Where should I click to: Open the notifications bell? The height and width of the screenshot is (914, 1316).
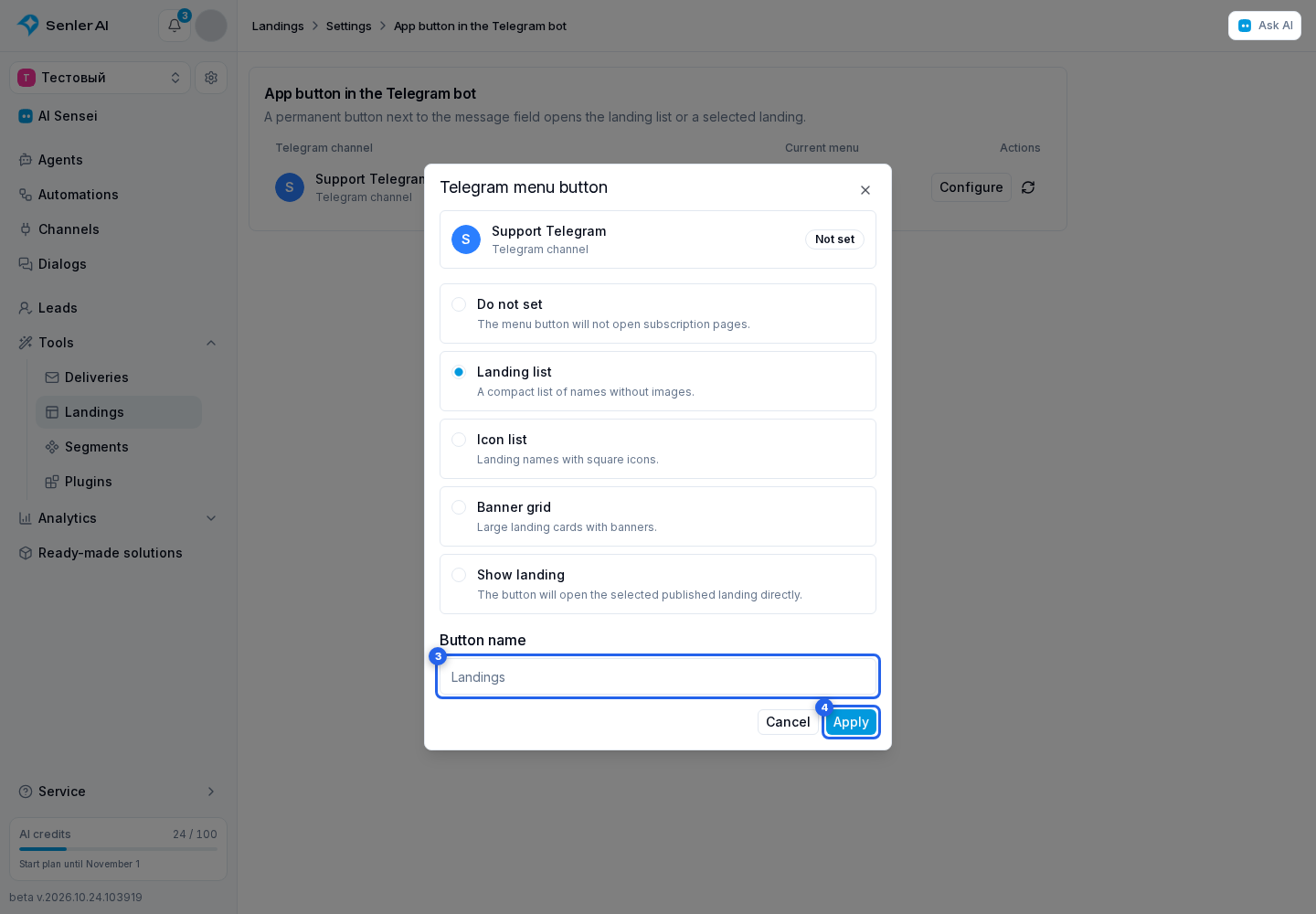coord(175,26)
